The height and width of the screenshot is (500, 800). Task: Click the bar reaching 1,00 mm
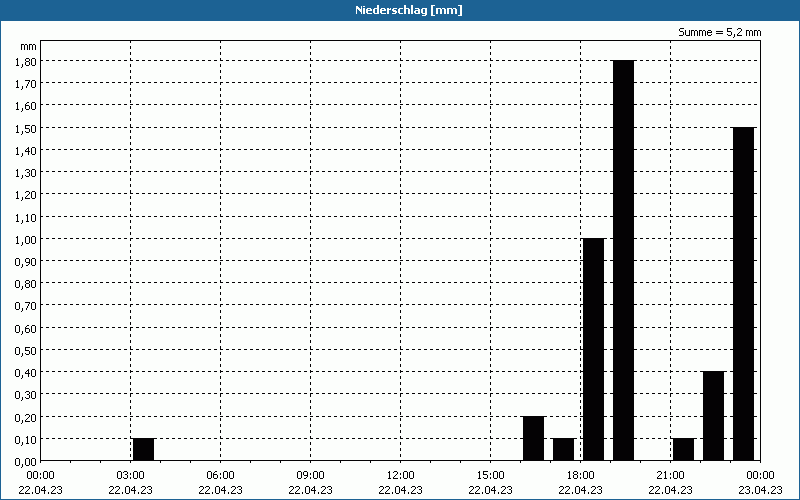593,349
